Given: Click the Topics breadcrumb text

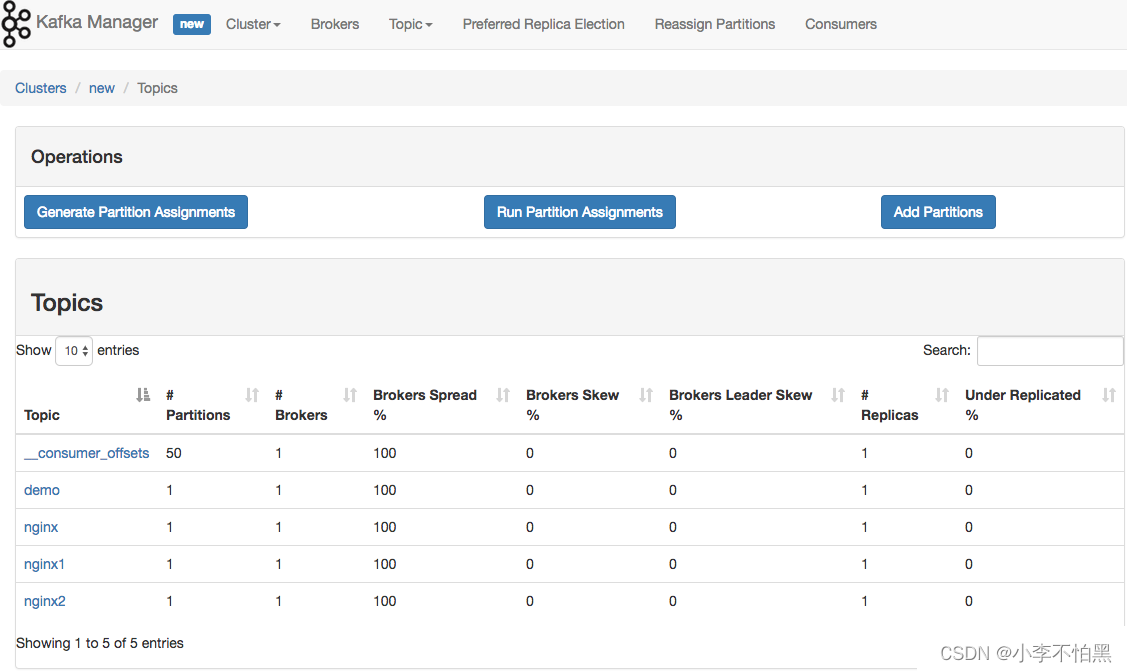Looking at the screenshot, I should point(157,88).
